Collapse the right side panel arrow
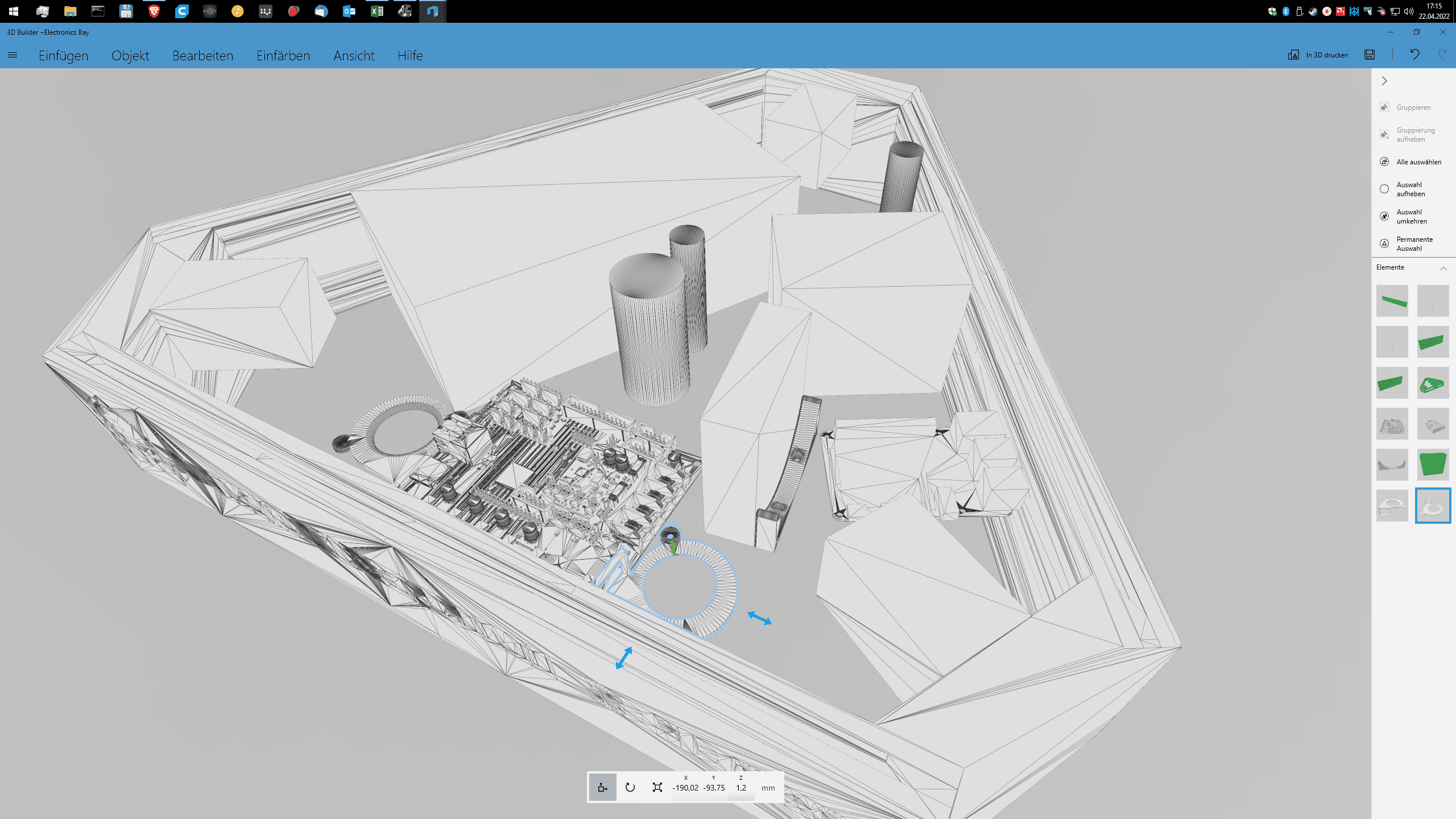Image resolution: width=1456 pixels, height=819 pixels. [1384, 81]
